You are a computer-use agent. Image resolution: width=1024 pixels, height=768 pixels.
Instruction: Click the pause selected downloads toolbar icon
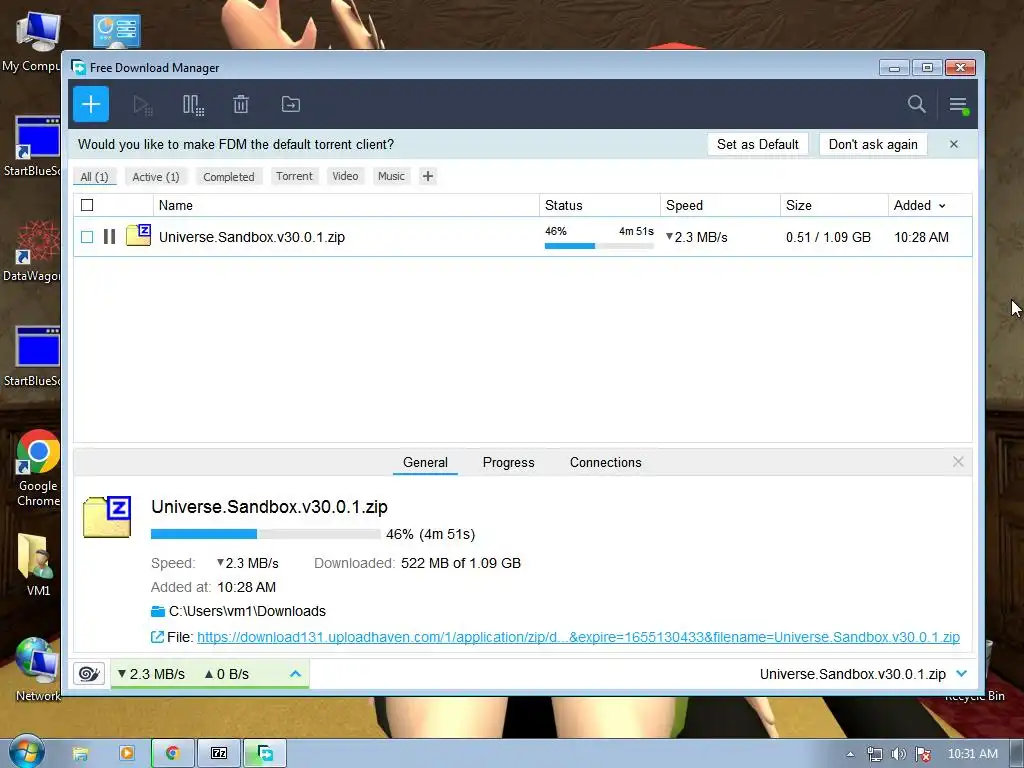(193, 104)
